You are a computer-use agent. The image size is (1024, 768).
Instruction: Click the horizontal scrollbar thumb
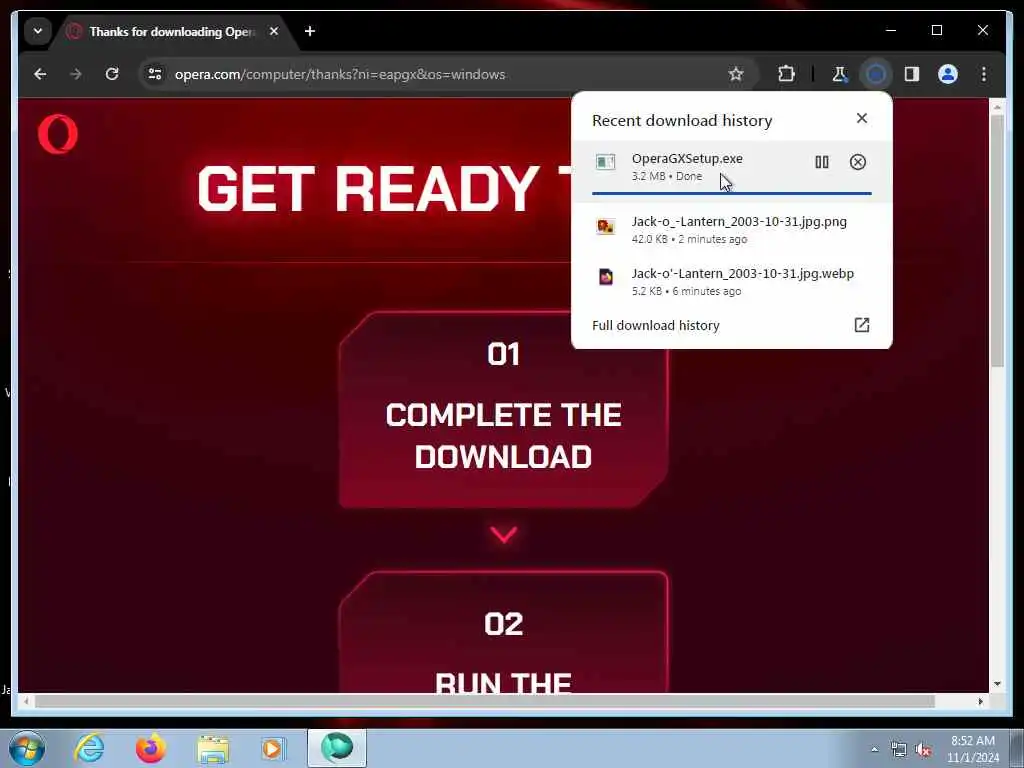click(485, 701)
